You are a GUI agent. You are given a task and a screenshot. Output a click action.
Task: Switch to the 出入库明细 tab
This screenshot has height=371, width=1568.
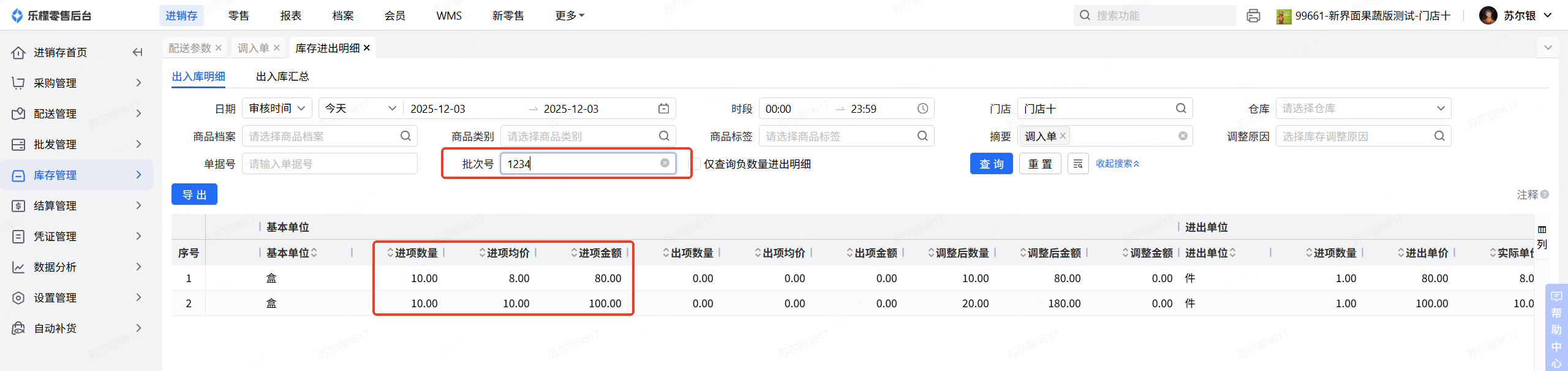(198, 77)
